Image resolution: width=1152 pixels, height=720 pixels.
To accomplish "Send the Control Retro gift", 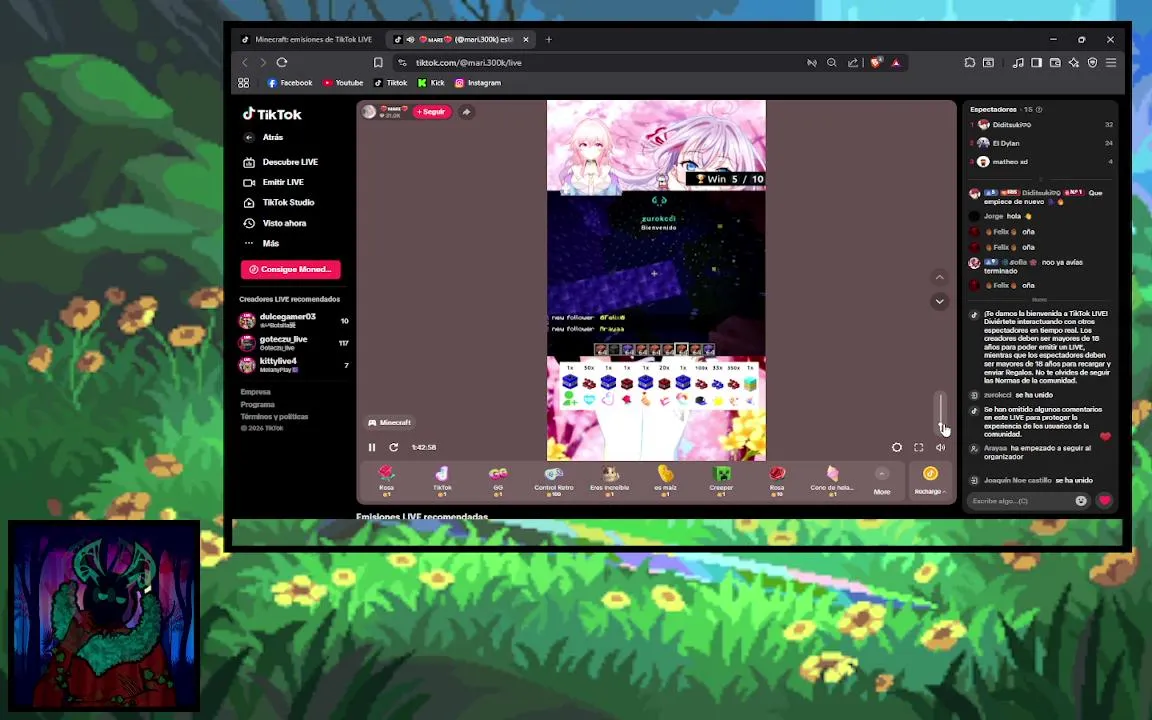I will [554, 480].
